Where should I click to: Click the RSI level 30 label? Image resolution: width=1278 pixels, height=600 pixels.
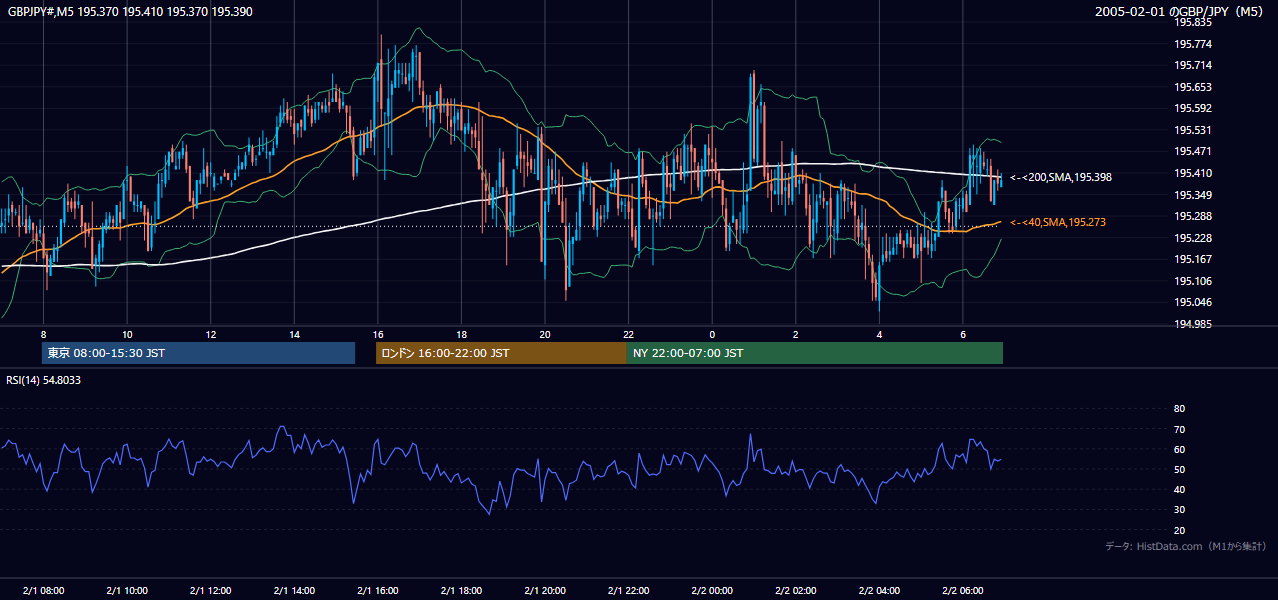tap(1179, 510)
